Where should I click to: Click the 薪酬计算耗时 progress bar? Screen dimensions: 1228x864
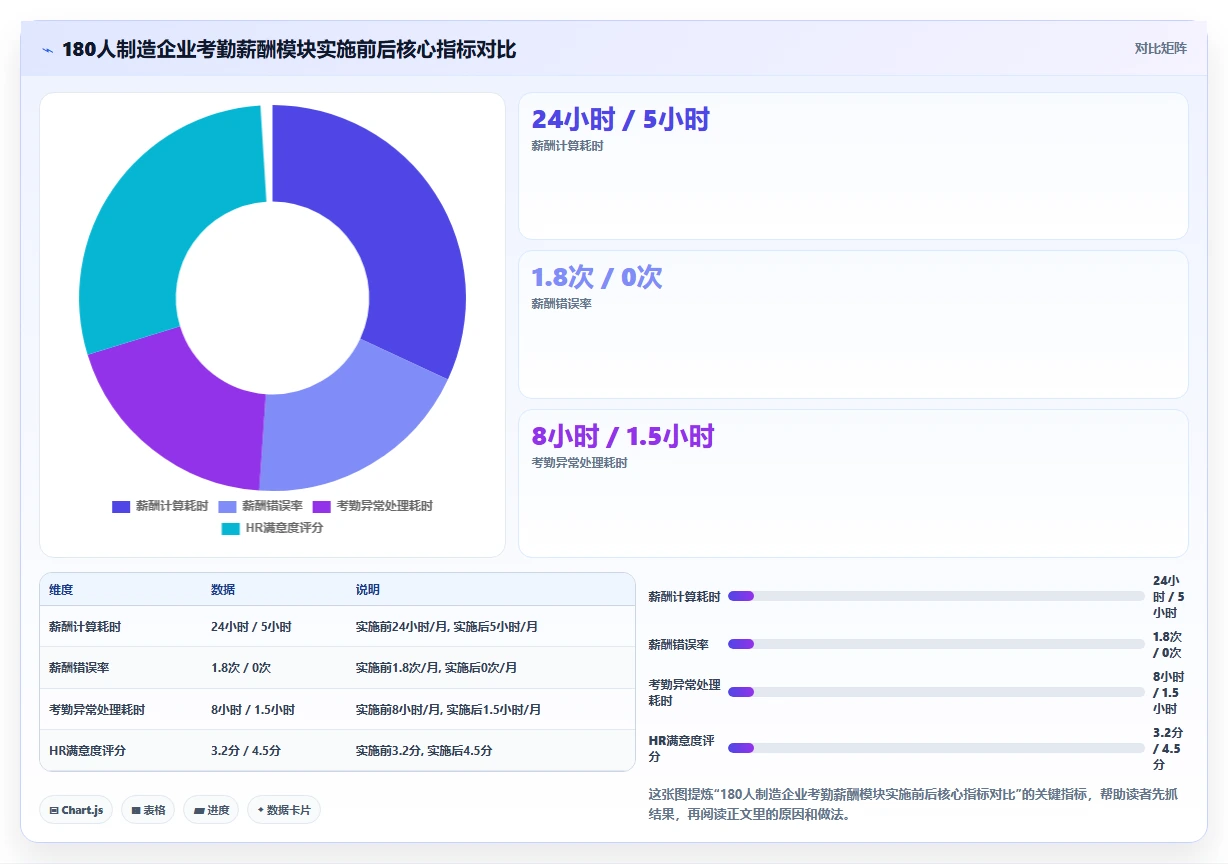(x=936, y=596)
